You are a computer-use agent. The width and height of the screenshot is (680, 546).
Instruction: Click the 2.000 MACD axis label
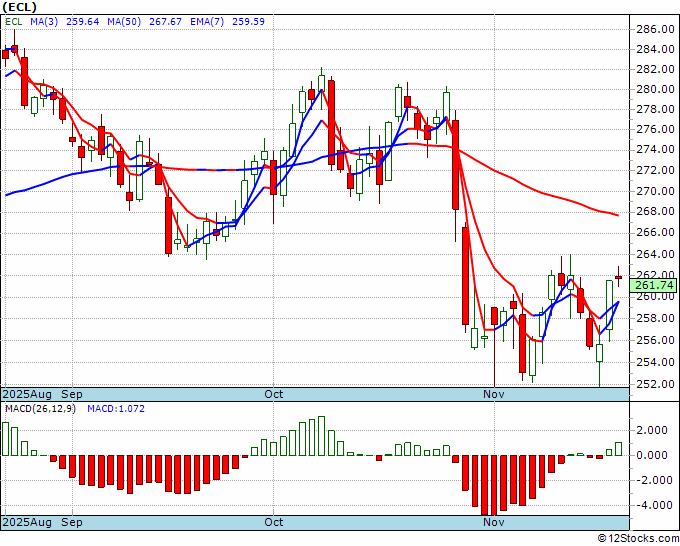(651, 430)
